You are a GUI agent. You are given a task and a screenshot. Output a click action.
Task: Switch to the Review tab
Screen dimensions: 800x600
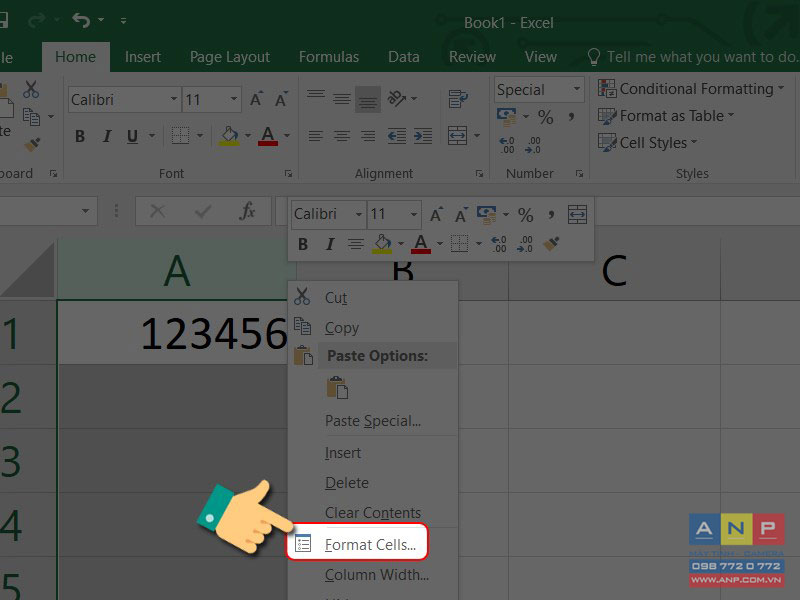pos(472,57)
